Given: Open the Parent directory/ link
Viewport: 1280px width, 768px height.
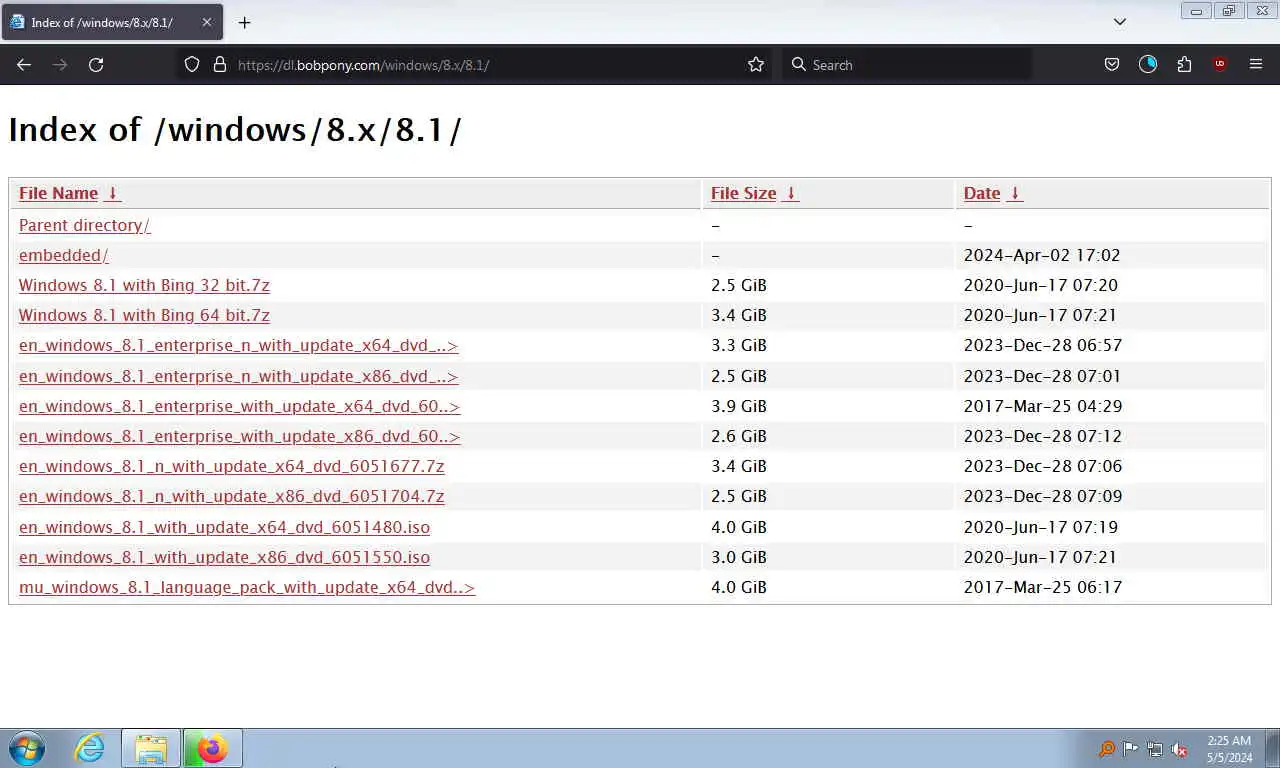Looking at the screenshot, I should point(84,225).
